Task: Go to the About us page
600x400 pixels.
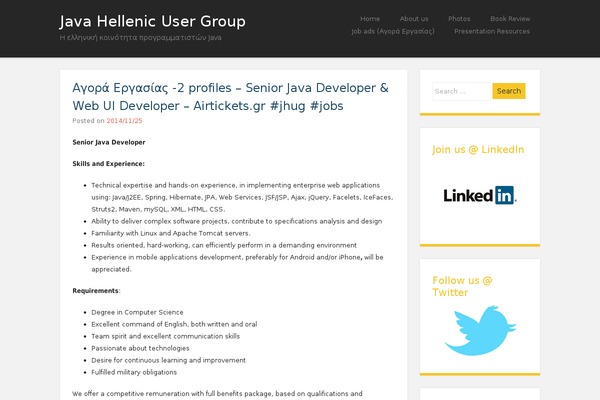Action: click(414, 19)
